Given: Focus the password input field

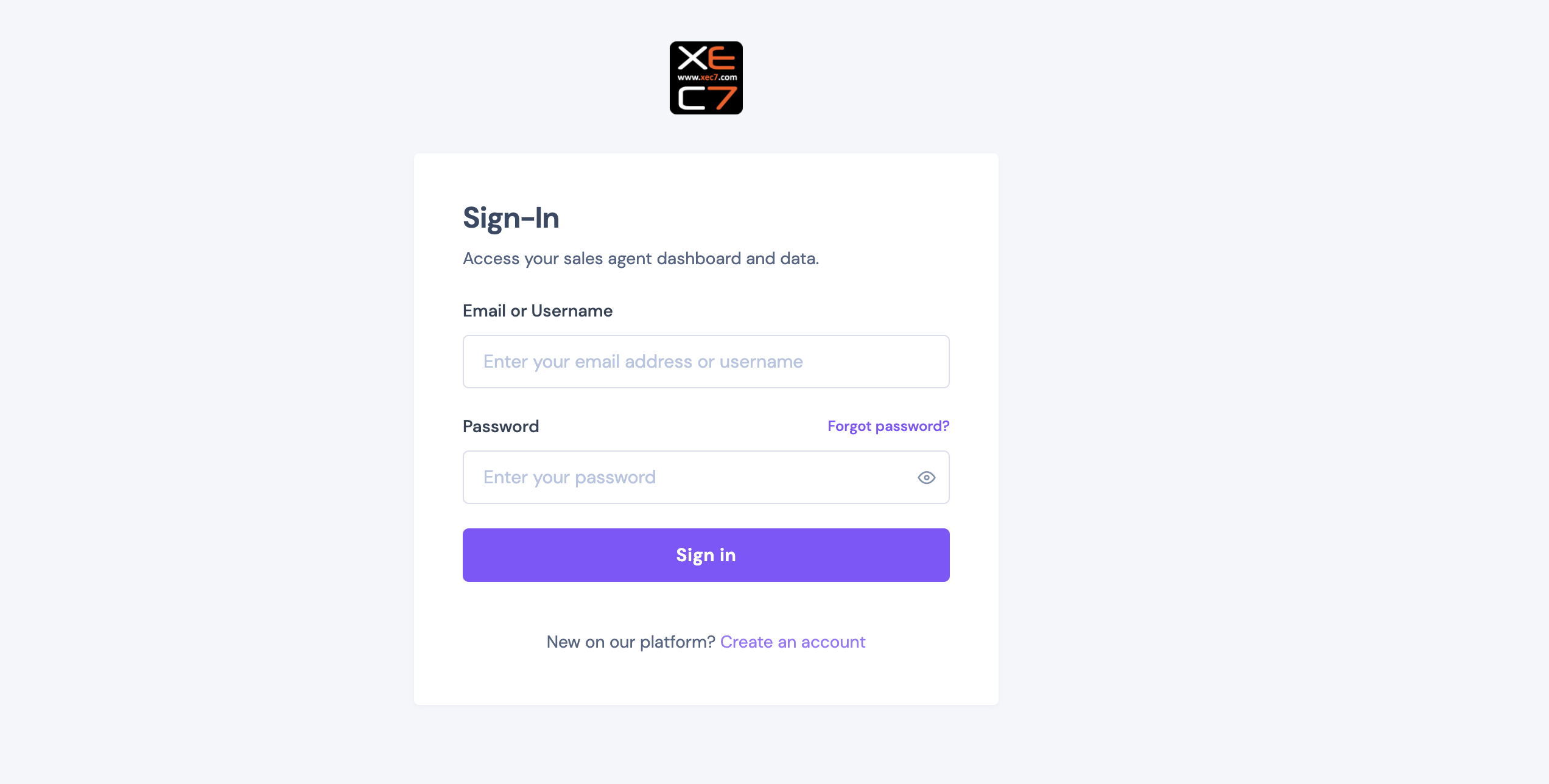Looking at the screenshot, I should click(706, 477).
